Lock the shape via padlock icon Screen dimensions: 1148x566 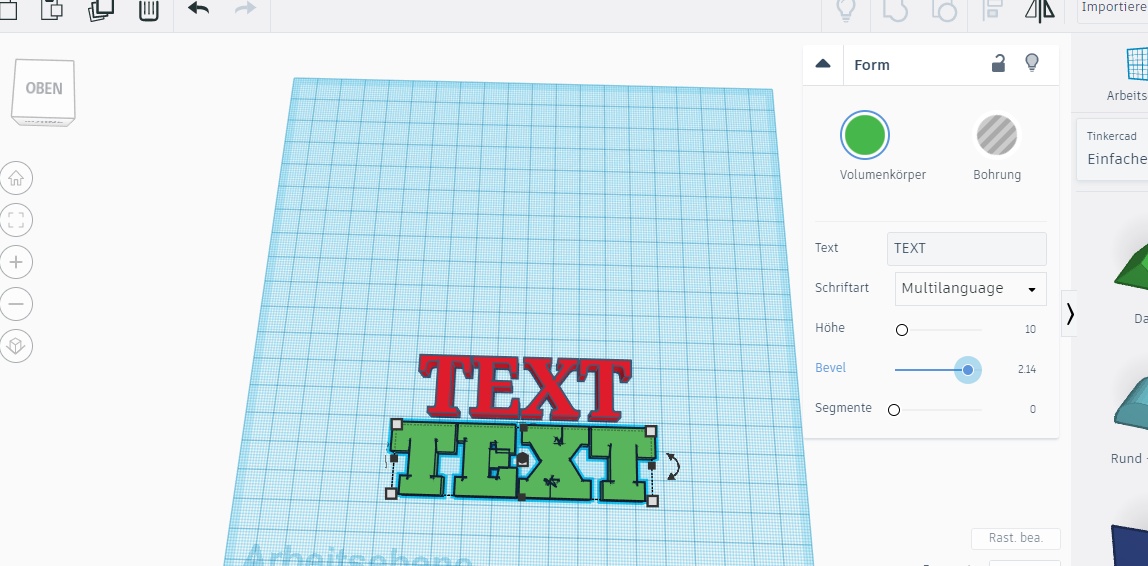click(998, 64)
